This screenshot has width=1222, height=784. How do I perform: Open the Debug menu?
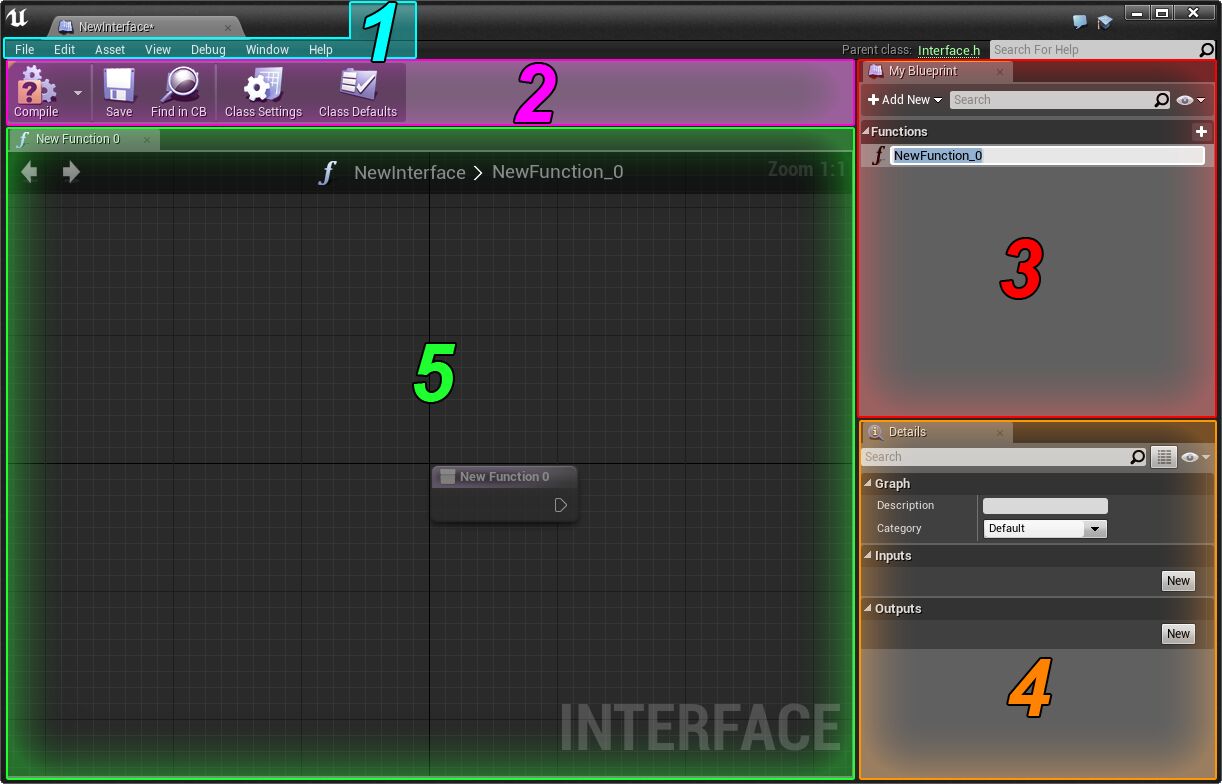[208, 49]
